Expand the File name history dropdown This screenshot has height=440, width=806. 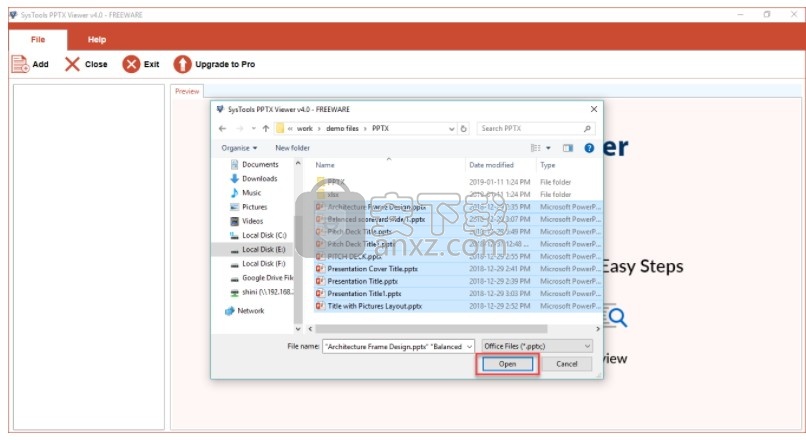click(469, 346)
